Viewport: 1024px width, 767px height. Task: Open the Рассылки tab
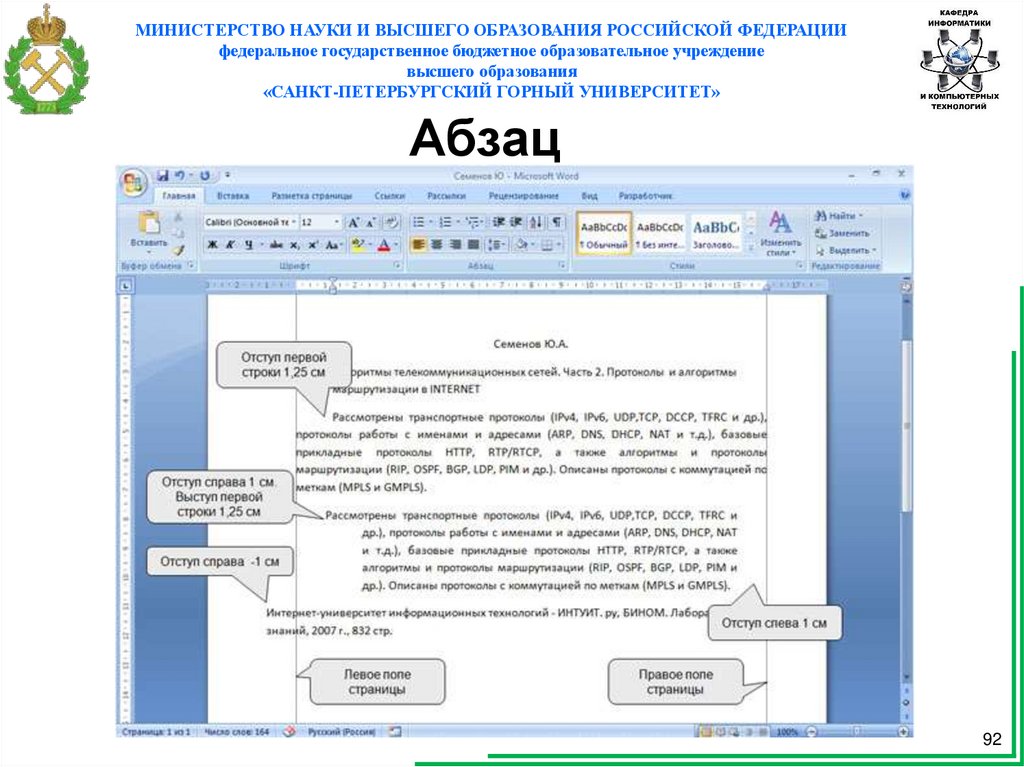coord(446,195)
